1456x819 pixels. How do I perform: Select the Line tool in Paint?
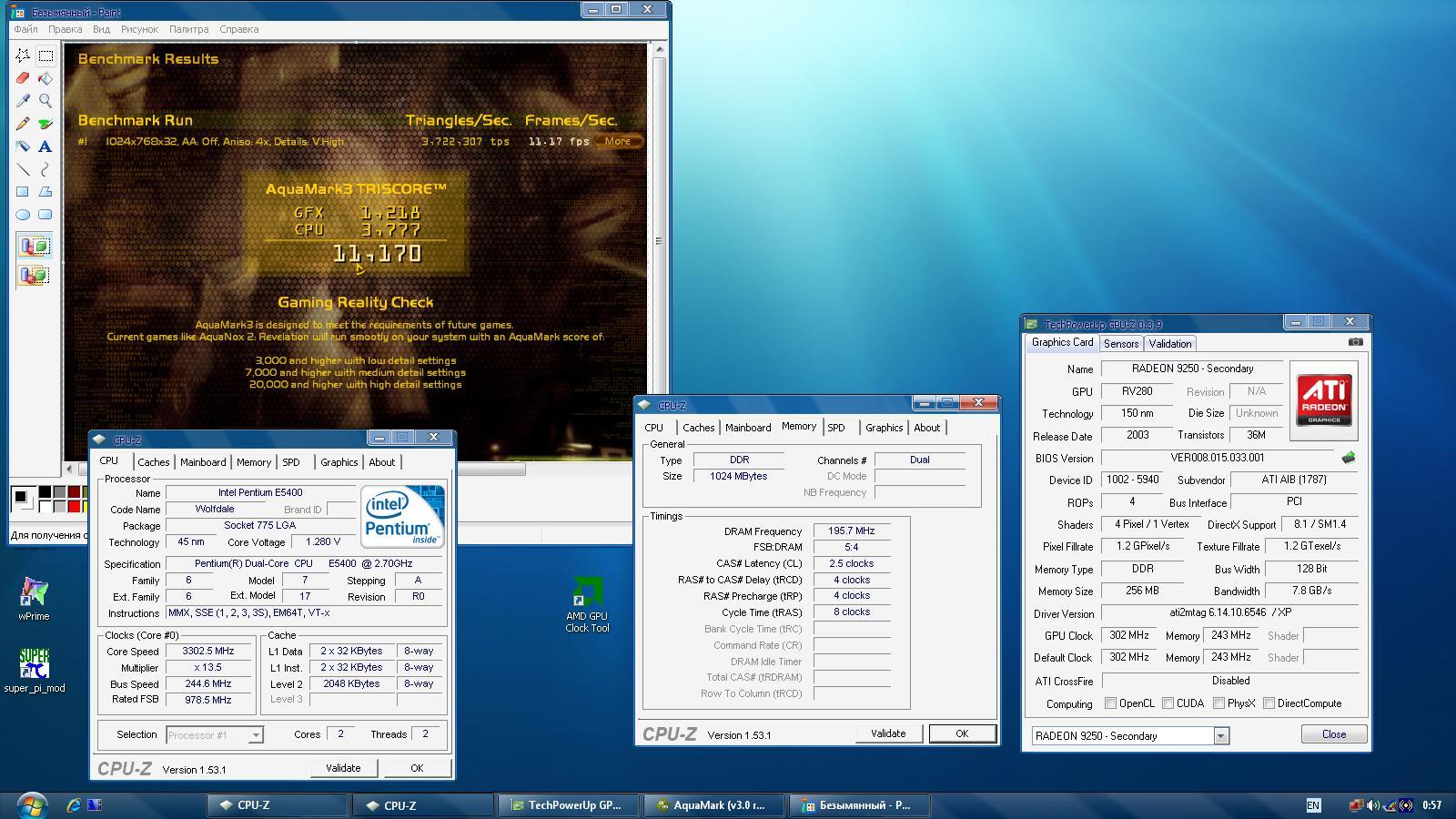(23, 168)
